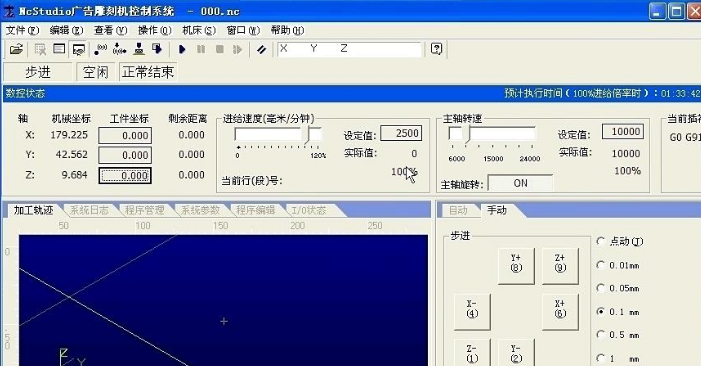Click the stop toolbar icon
This screenshot has height=366, width=701.
(220, 49)
